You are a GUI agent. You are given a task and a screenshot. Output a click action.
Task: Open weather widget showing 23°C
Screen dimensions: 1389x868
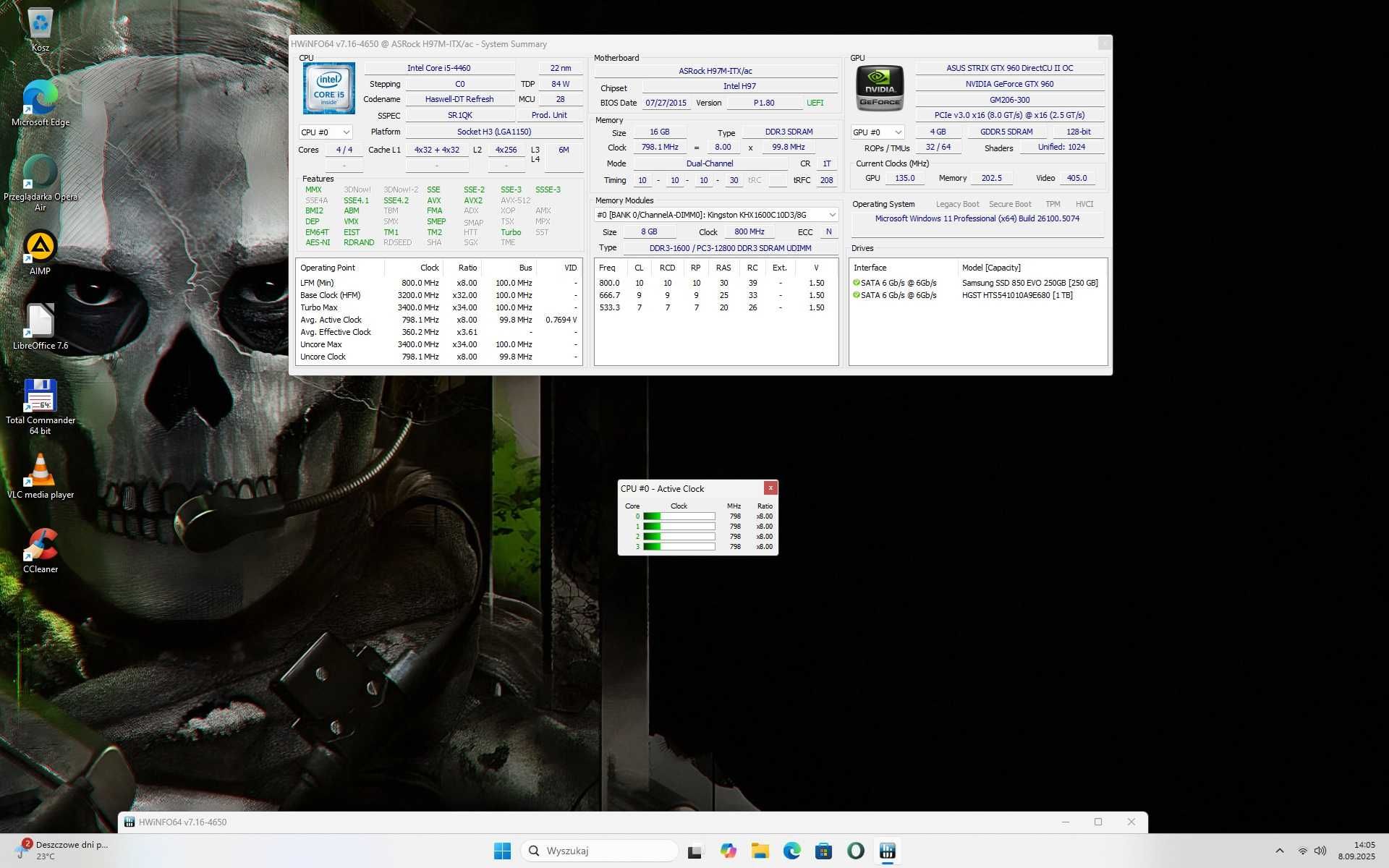tap(62, 851)
